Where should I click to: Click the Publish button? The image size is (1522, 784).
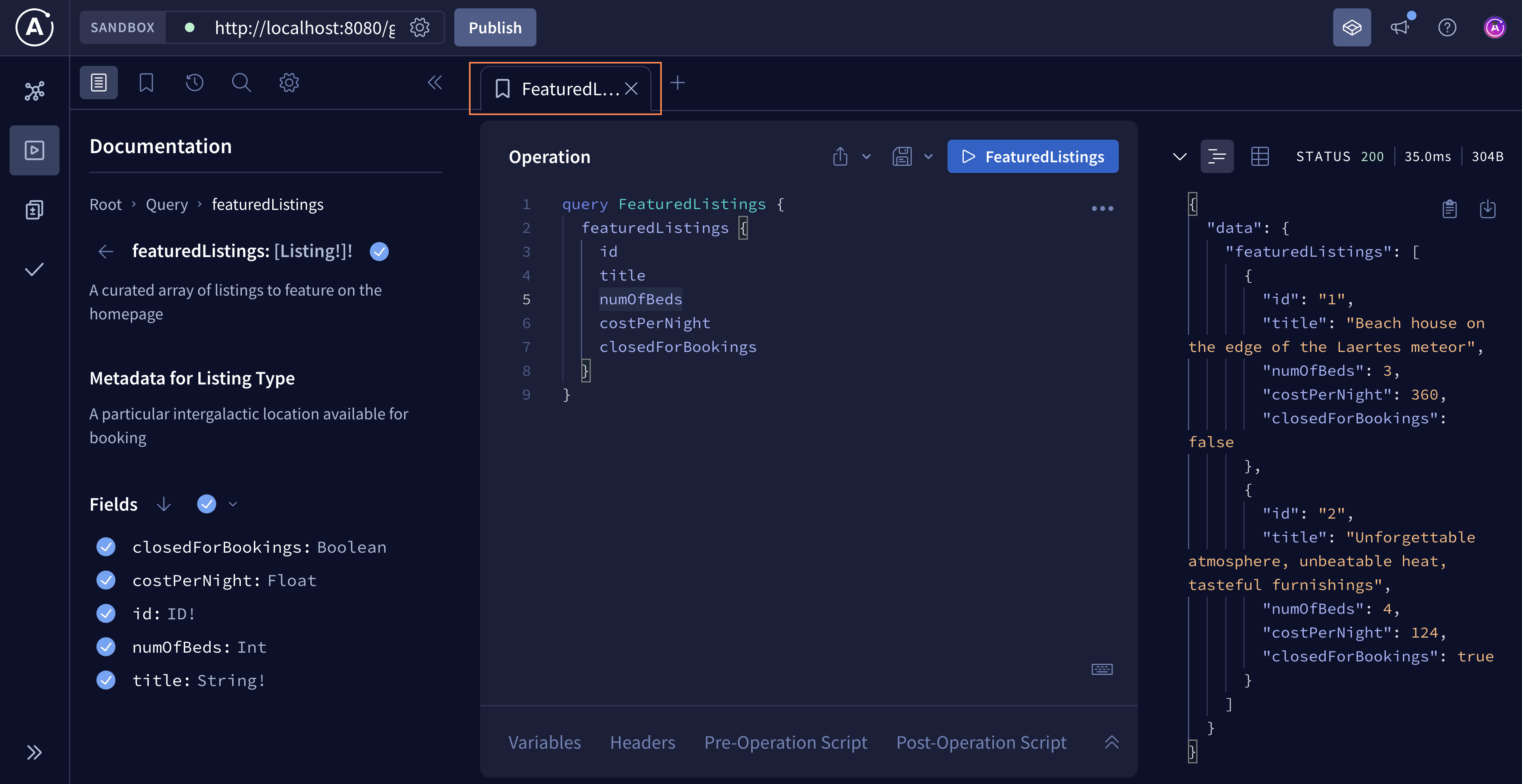click(494, 27)
